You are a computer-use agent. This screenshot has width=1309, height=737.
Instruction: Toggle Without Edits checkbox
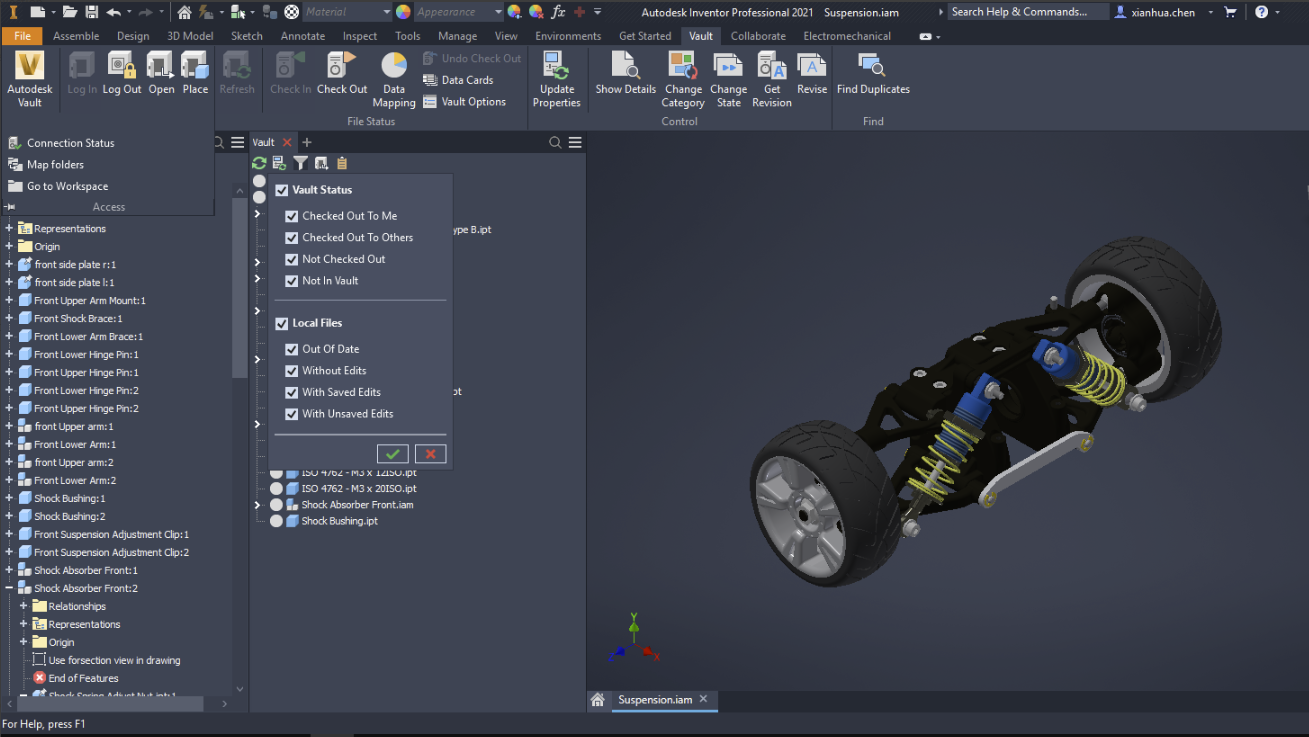click(x=292, y=371)
